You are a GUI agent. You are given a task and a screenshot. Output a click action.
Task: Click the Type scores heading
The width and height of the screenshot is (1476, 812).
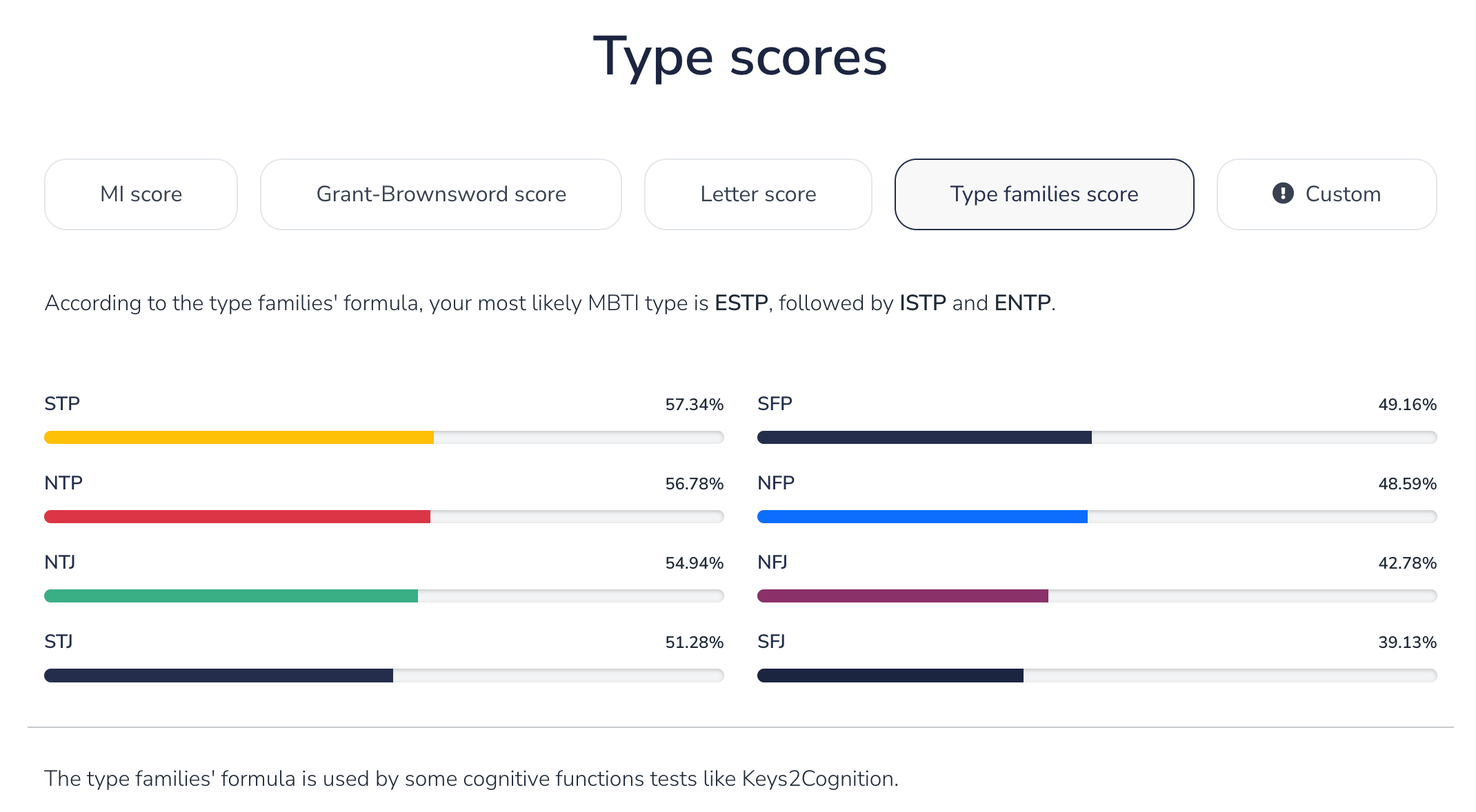click(x=739, y=57)
